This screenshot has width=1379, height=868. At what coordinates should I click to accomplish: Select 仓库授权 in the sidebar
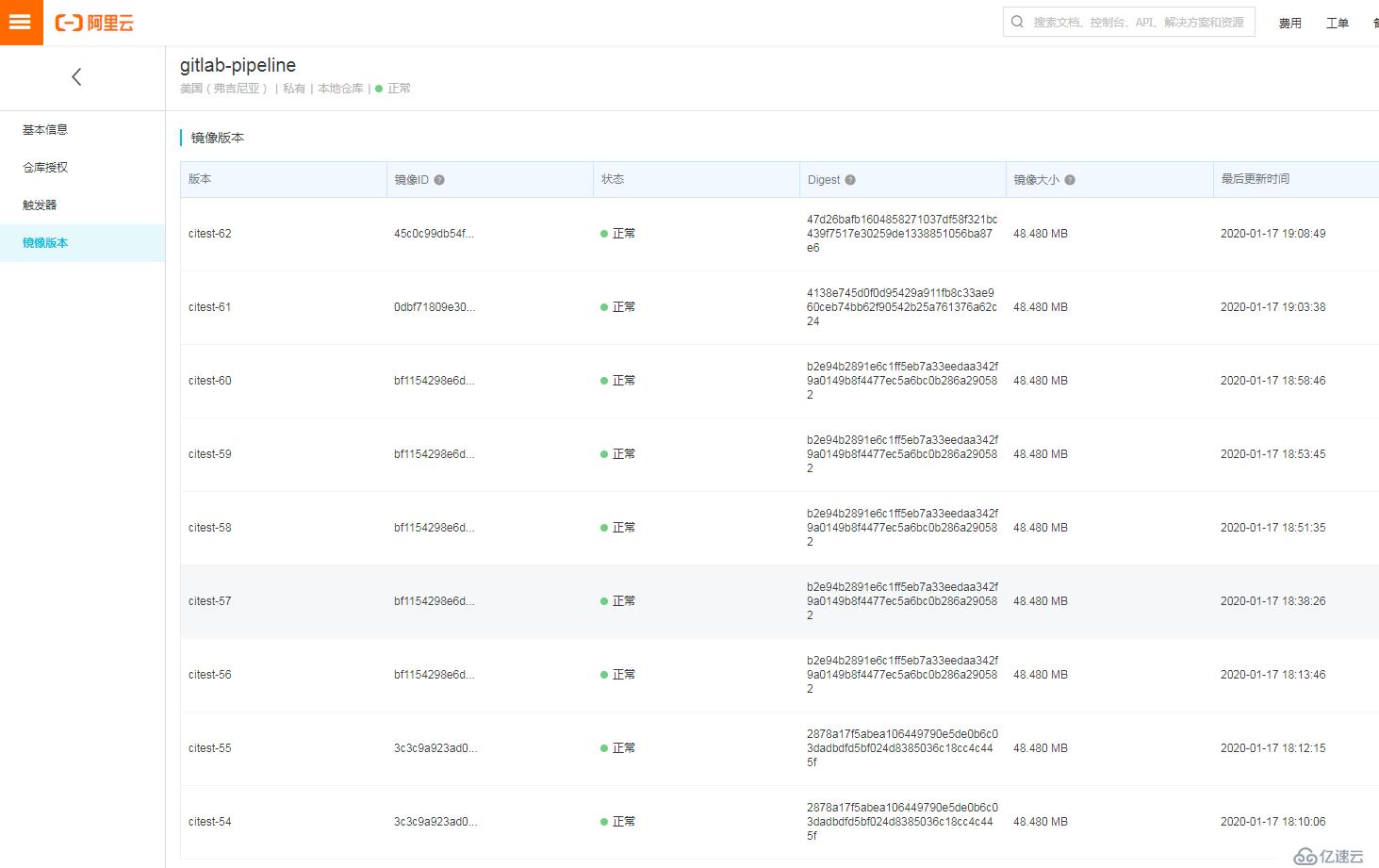(x=83, y=168)
